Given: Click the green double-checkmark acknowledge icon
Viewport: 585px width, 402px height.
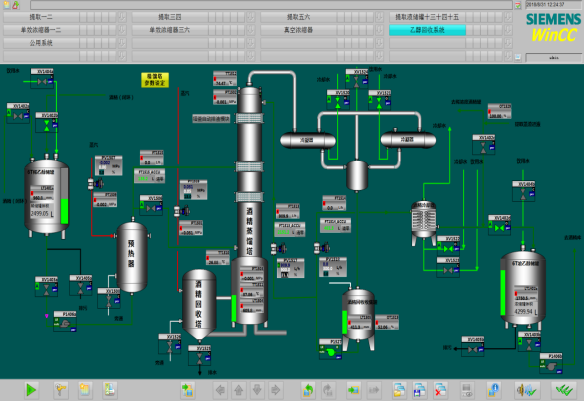Looking at the screenshot, I should click(564, 390).
